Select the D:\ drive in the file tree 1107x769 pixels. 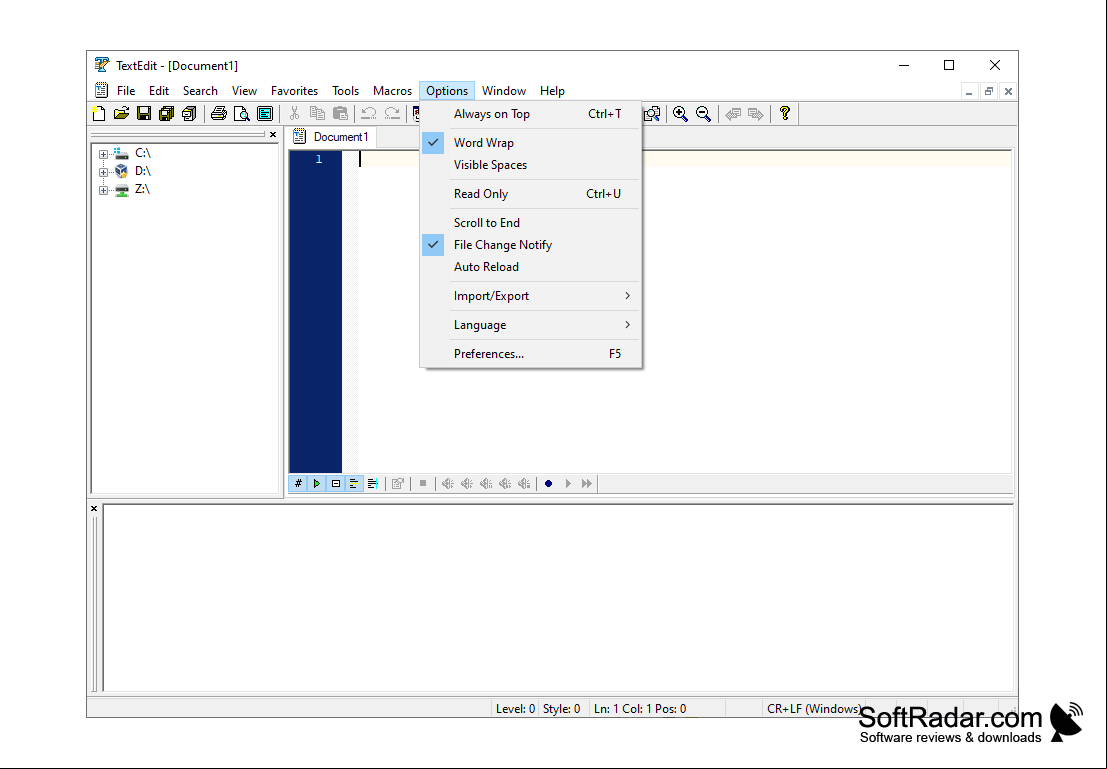[x=143, y=171]
